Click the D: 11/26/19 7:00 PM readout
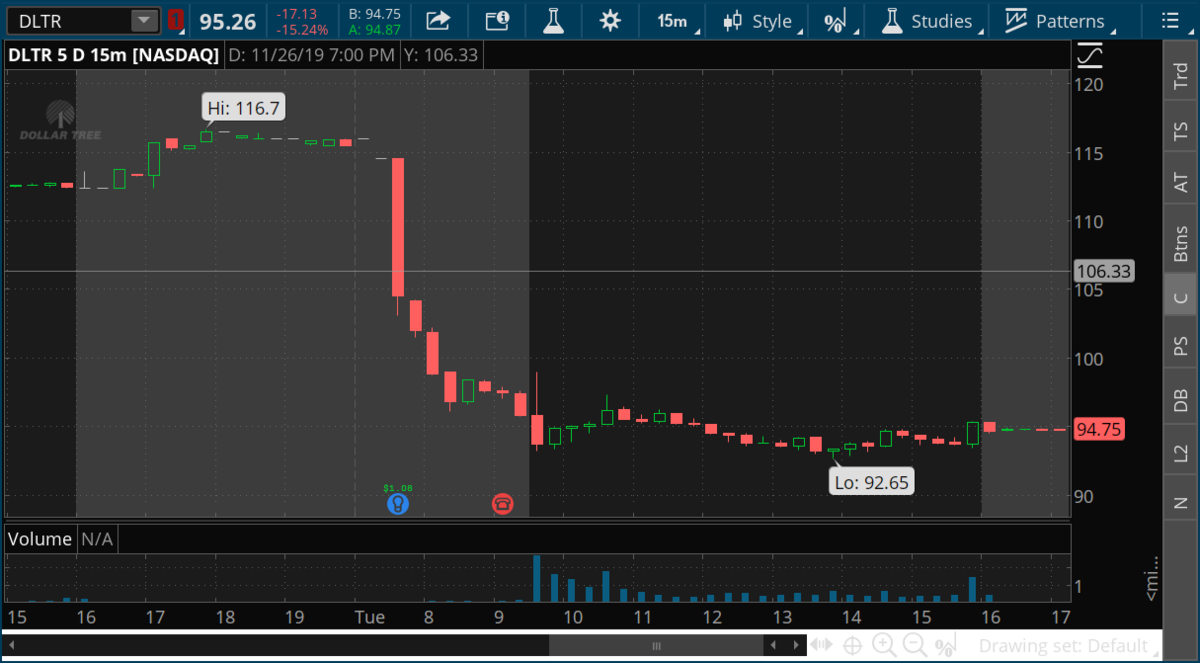 [x=311, y=55]
